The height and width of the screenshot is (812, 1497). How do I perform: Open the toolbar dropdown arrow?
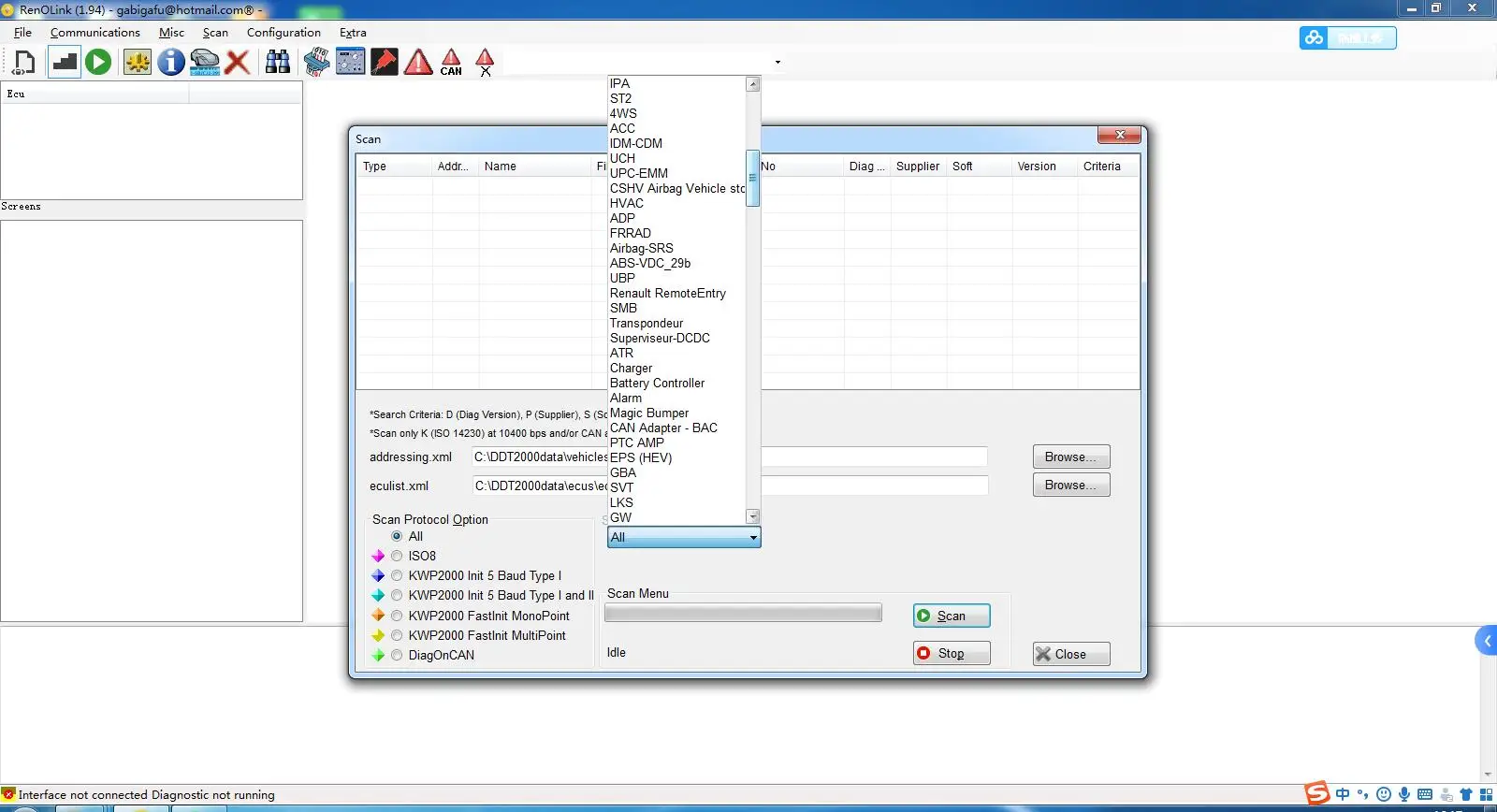pos(778,63)
